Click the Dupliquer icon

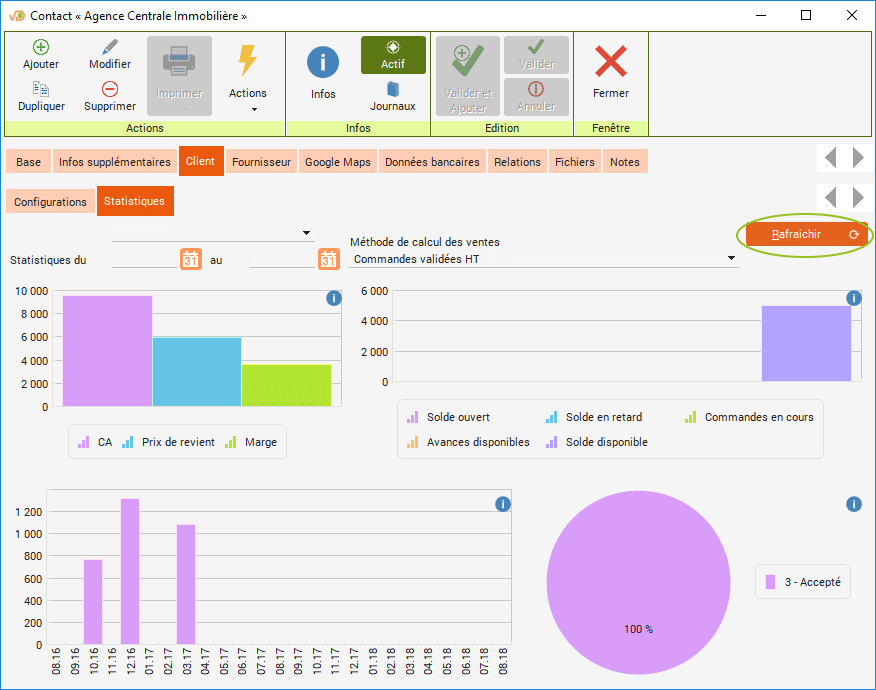click(x=41, y=89)
